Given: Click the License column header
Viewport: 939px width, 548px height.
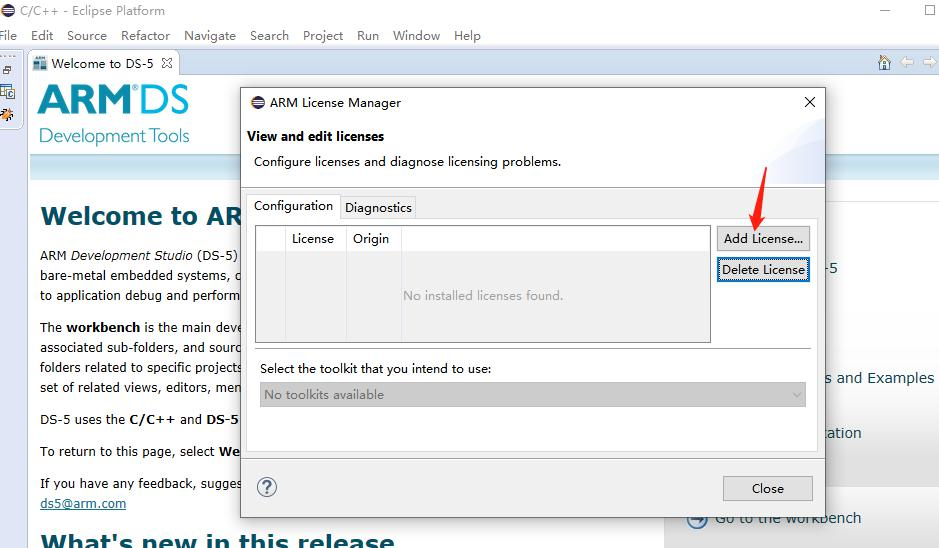Looking at the screenshot, I should 313,239.
